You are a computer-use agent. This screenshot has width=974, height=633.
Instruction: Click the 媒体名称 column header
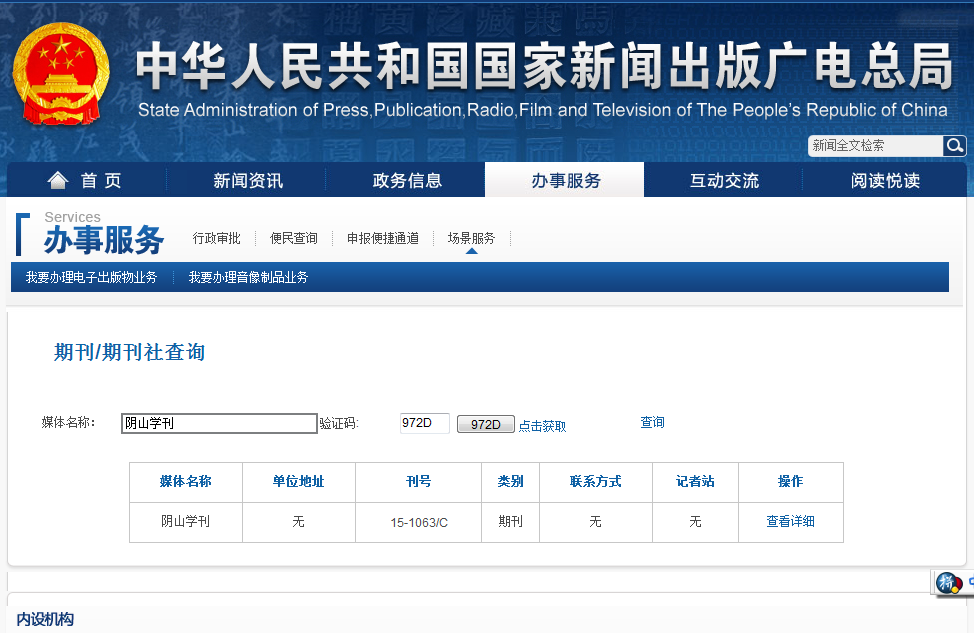[185, 481]
